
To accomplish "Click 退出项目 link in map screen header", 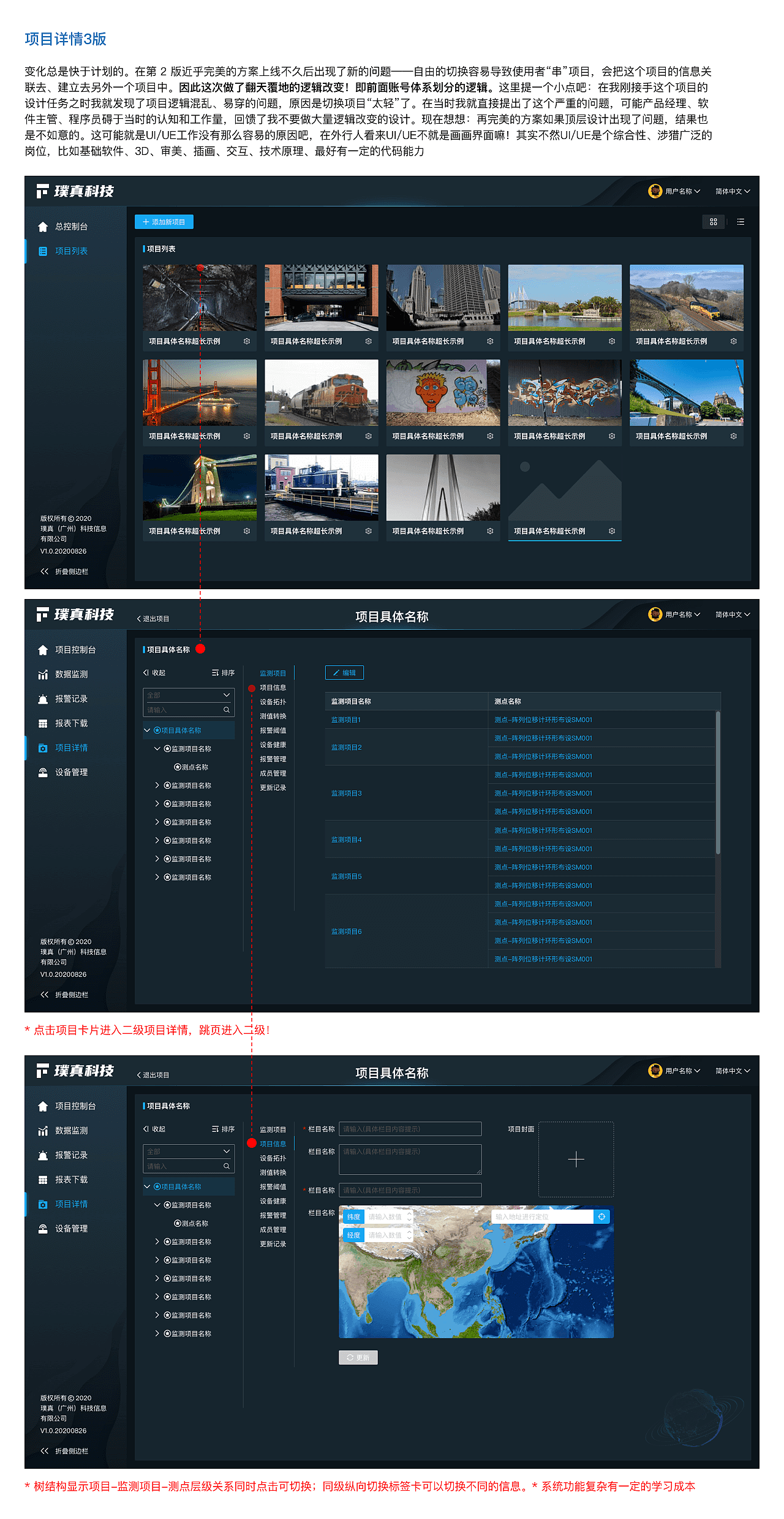I will coord(153,1075).
